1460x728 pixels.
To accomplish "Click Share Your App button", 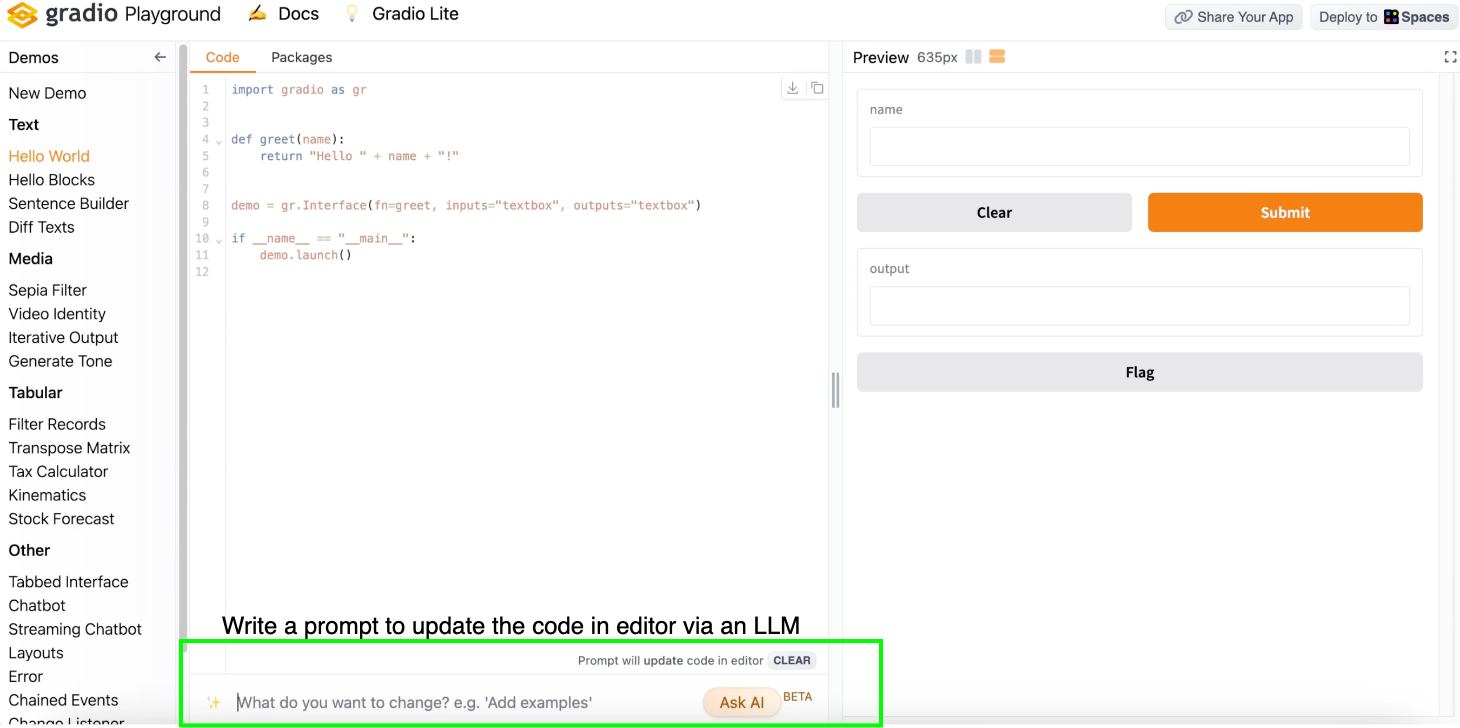I will click(1233, 17).
